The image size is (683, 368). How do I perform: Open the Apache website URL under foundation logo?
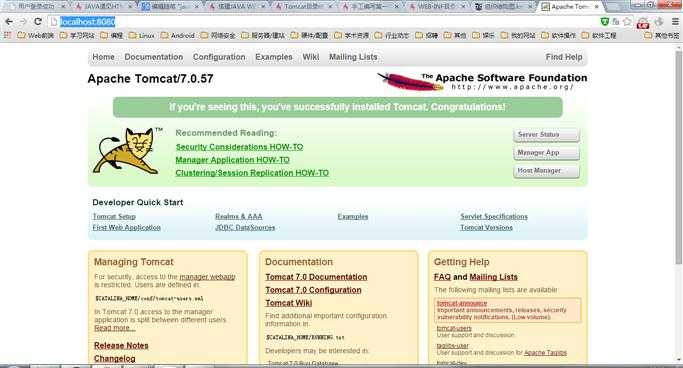point(512,87)
